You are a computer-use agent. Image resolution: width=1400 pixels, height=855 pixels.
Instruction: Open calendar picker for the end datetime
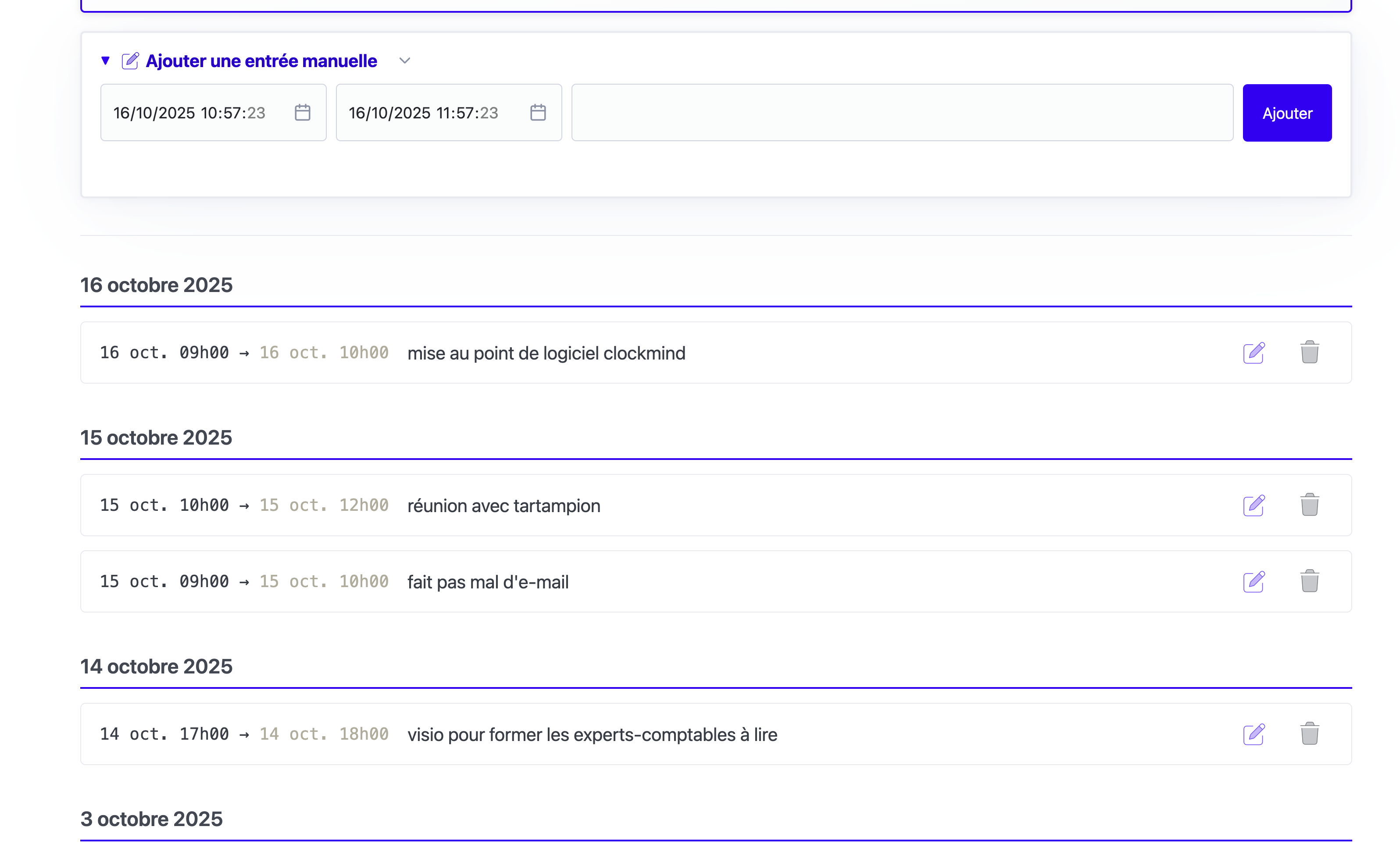(x=538, y=113)
